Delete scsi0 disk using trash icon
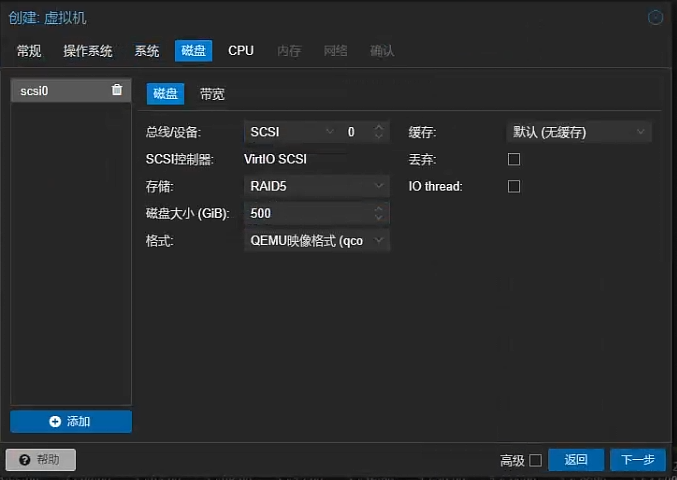This screenshot has height=480, width=677. coord(117,90)
